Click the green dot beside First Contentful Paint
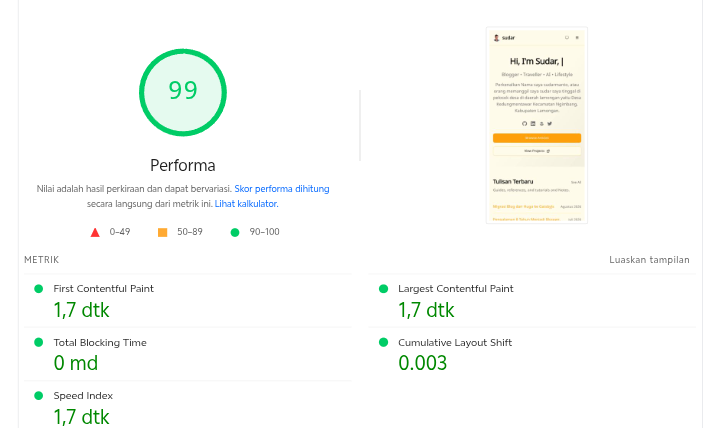 point(39,289)
